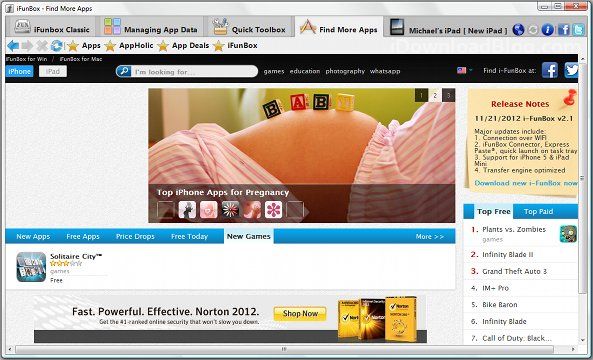Open the Apps bookmark
The width and height of the screenshot is (593, 360).
click(x=84, y=46)
